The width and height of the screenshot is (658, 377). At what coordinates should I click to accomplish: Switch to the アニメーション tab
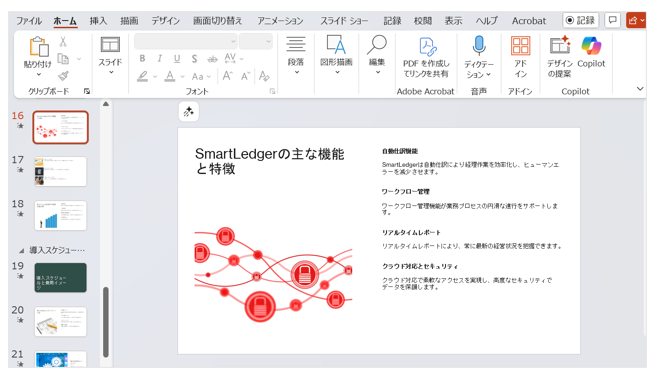coord(280,21)
